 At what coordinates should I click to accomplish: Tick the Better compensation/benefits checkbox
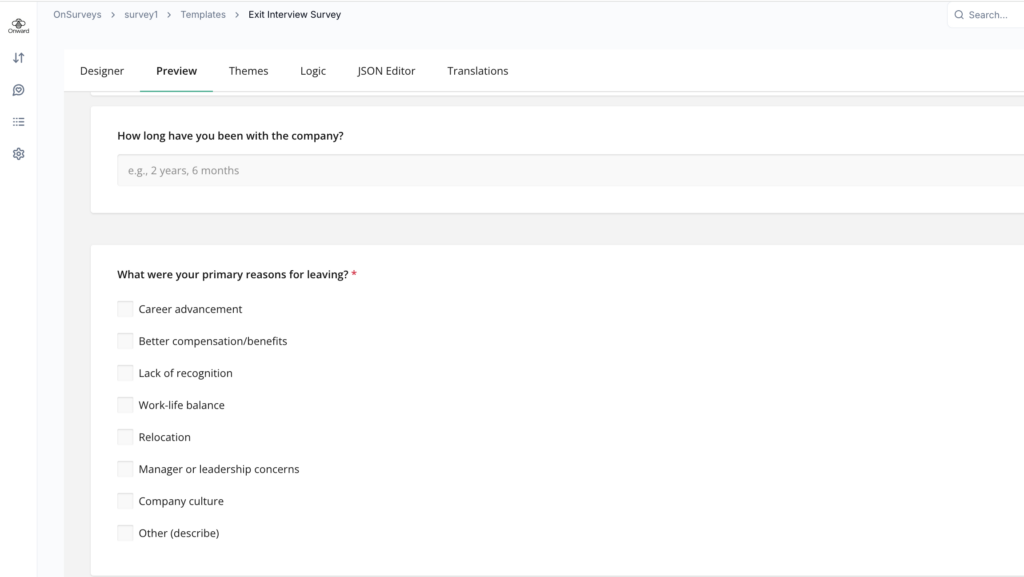tap(125, 341)
